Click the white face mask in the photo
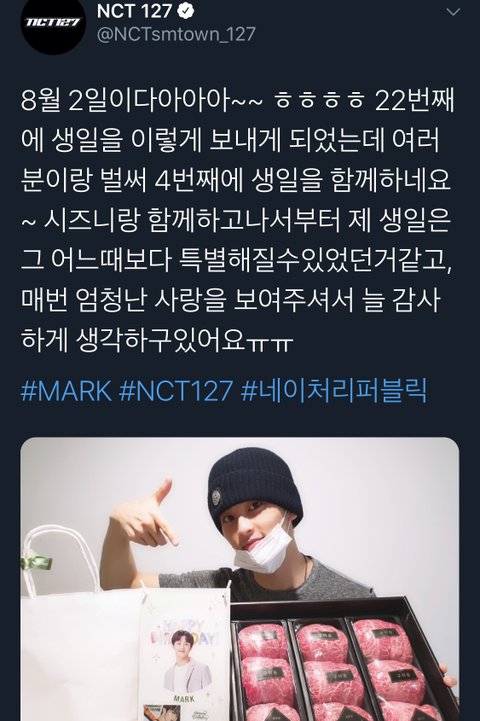480x721 pixels. point(264,549)
